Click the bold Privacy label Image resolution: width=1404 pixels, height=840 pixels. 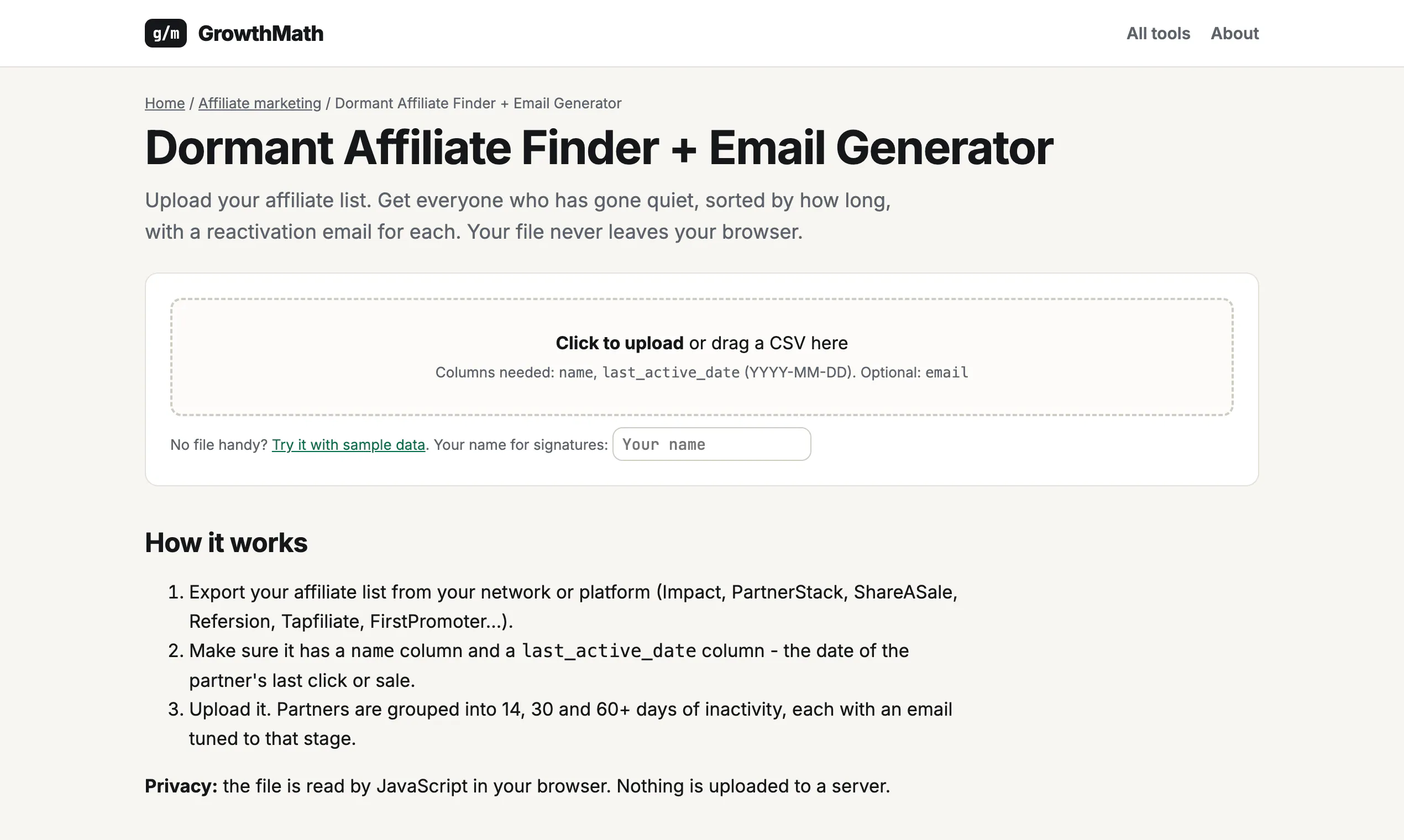click(x=181, y=786)
